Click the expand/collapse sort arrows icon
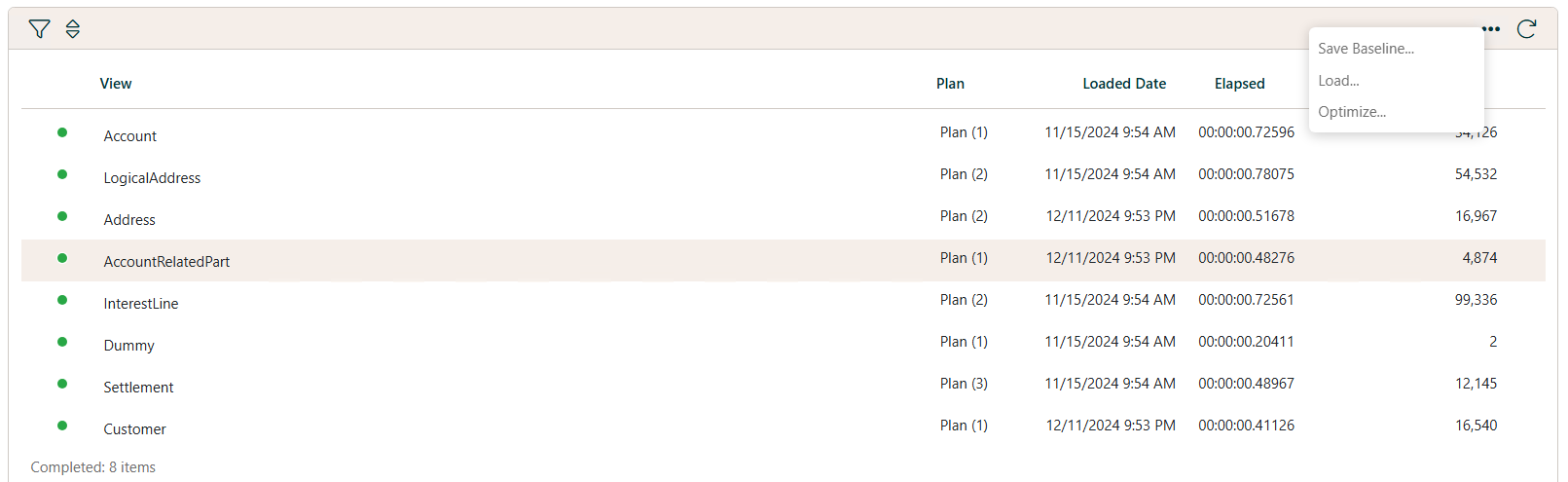Screen dimensions: 1568x482 73,29
